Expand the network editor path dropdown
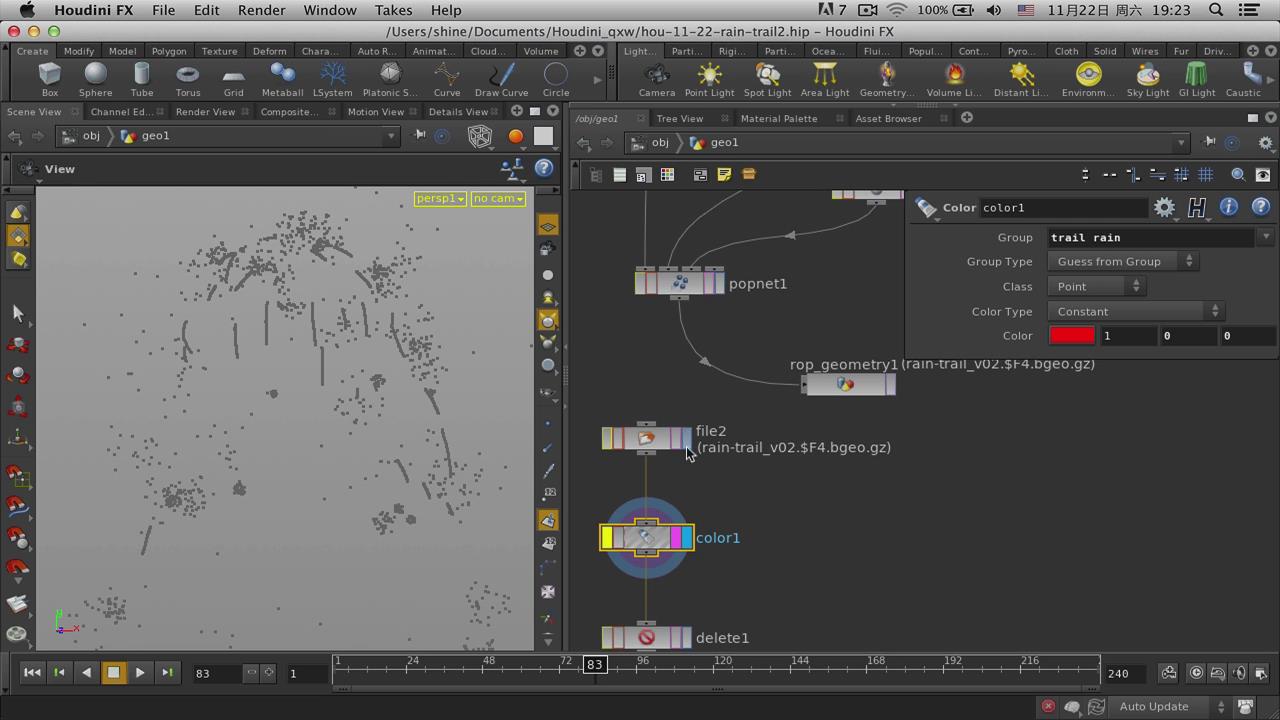 tap(1180, 143)
